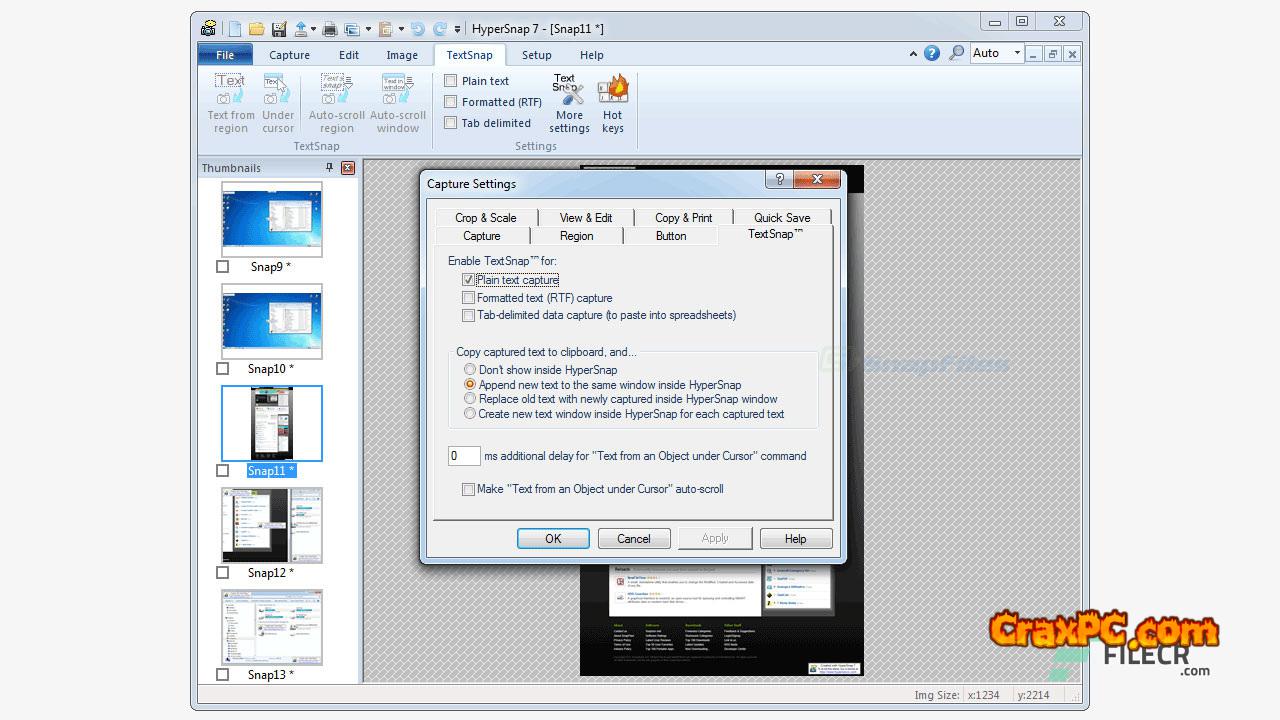The image size is (1280, 720).
Task: Click the delay milliseconds input field
Action: point(464,456)
